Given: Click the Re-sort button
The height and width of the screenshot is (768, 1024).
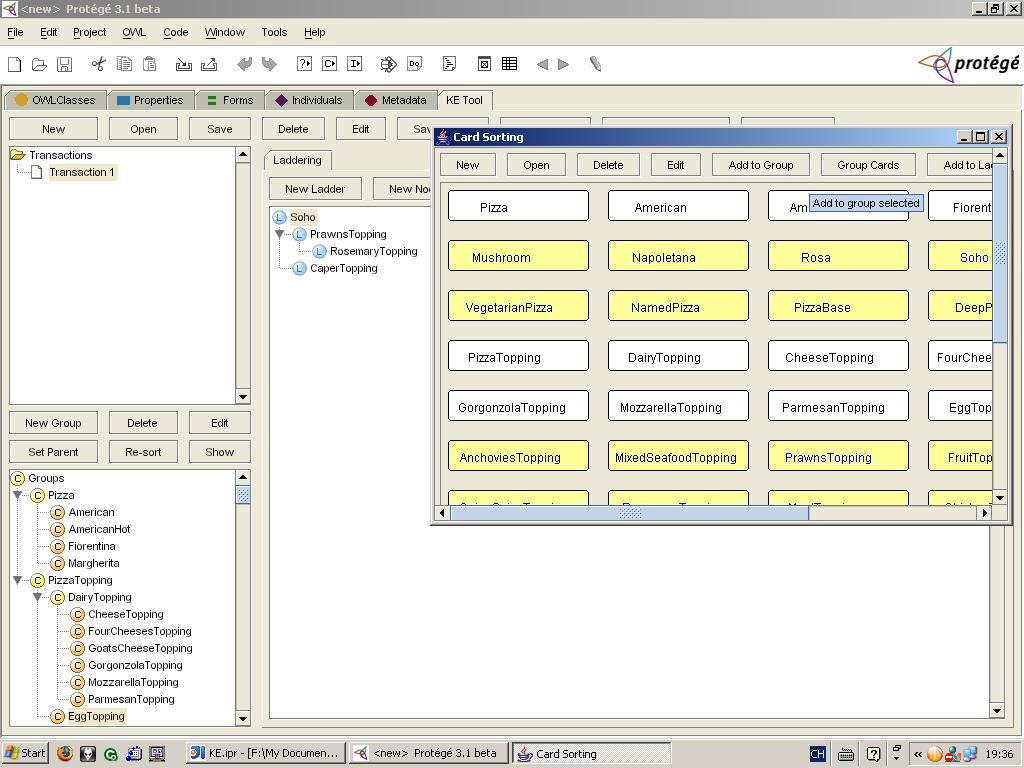Looking at the screenshot, I should [x=143, y=451].
